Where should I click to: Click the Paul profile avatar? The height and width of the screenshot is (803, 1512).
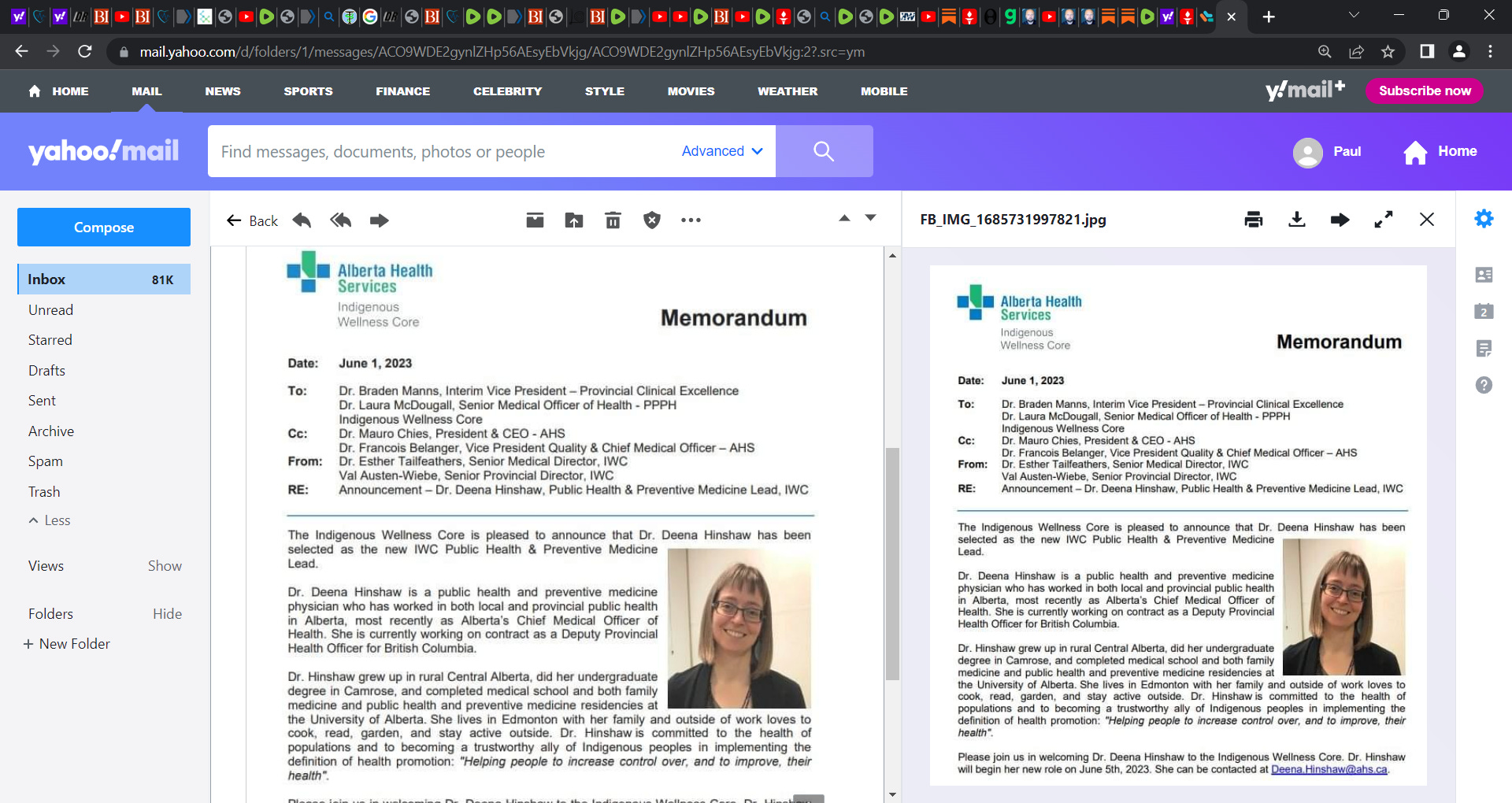[x=1308, y=152]
